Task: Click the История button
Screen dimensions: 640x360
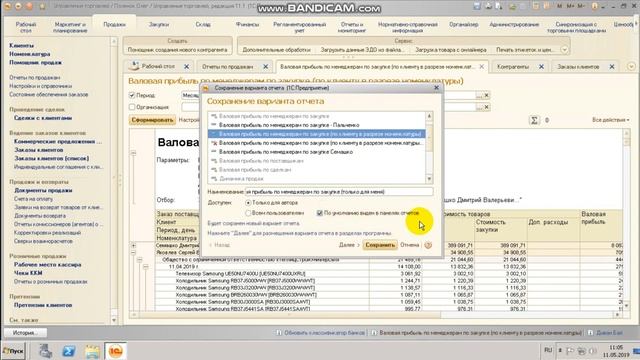Action: [x=25, y=333]
